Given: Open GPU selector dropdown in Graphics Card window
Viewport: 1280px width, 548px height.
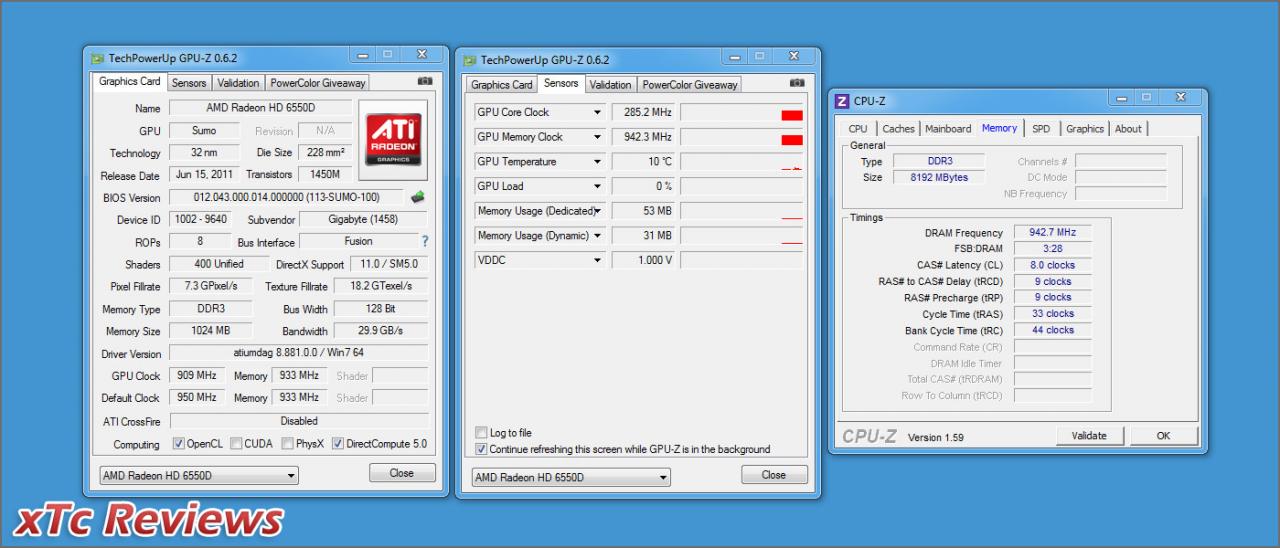Looking at the screenshot, I should click(x=199, y=476).
